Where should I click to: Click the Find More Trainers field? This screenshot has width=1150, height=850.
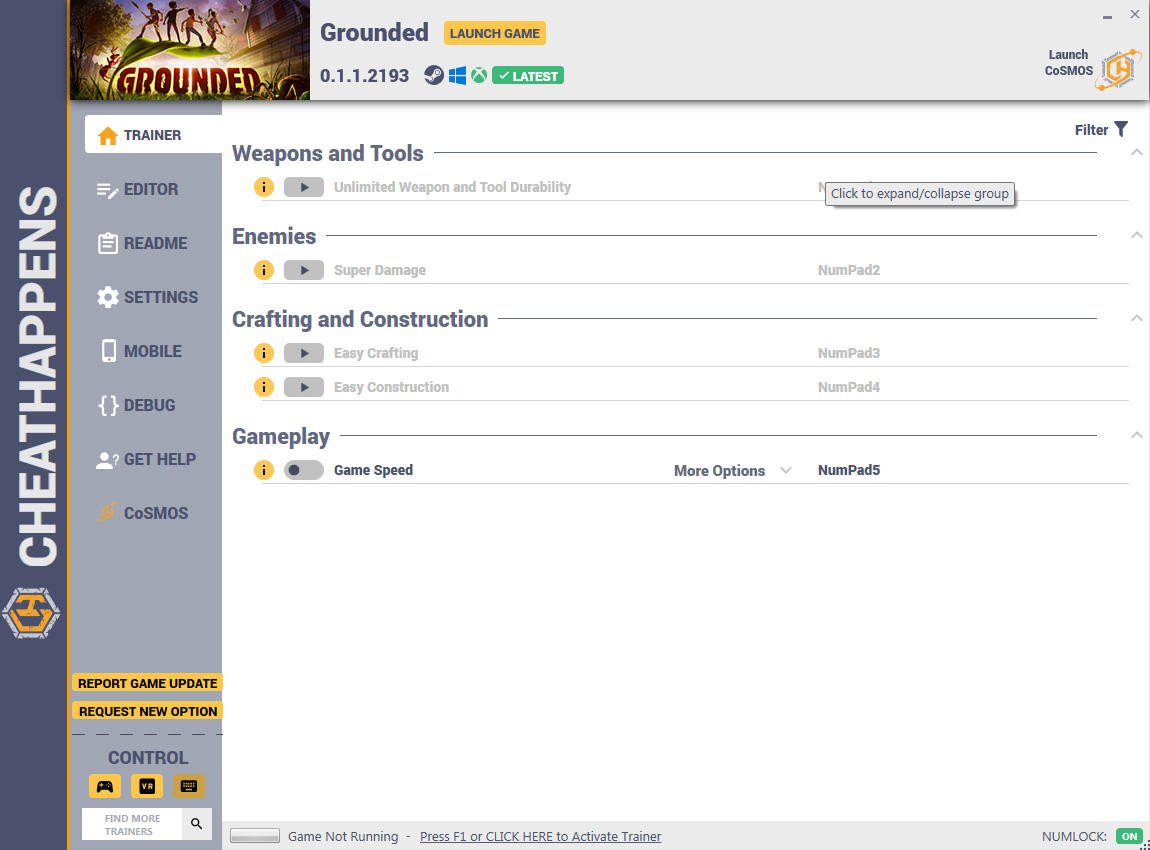click(x=132, y=824)
